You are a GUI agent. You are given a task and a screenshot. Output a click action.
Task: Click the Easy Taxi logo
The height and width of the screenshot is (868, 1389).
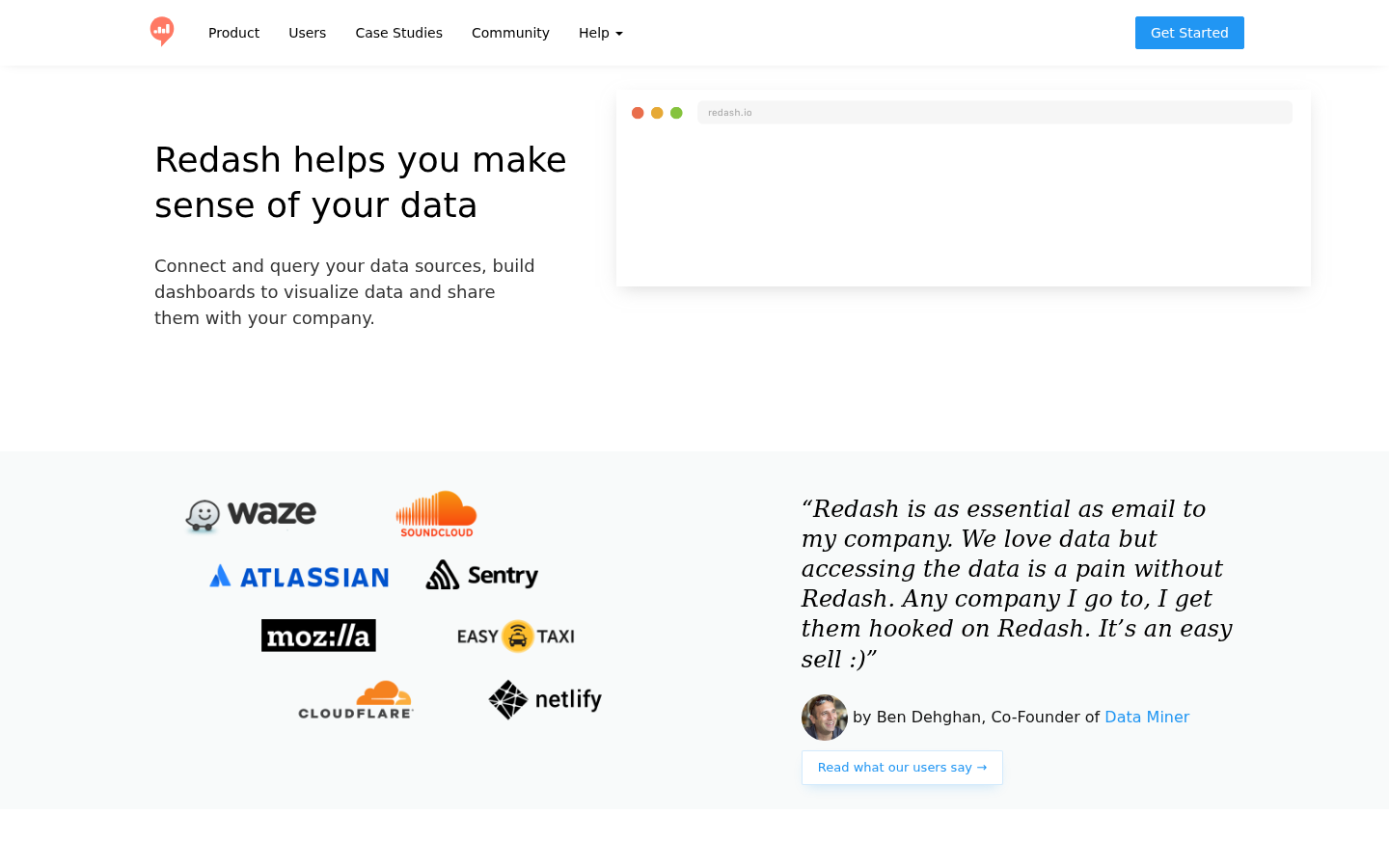point(516,637)
